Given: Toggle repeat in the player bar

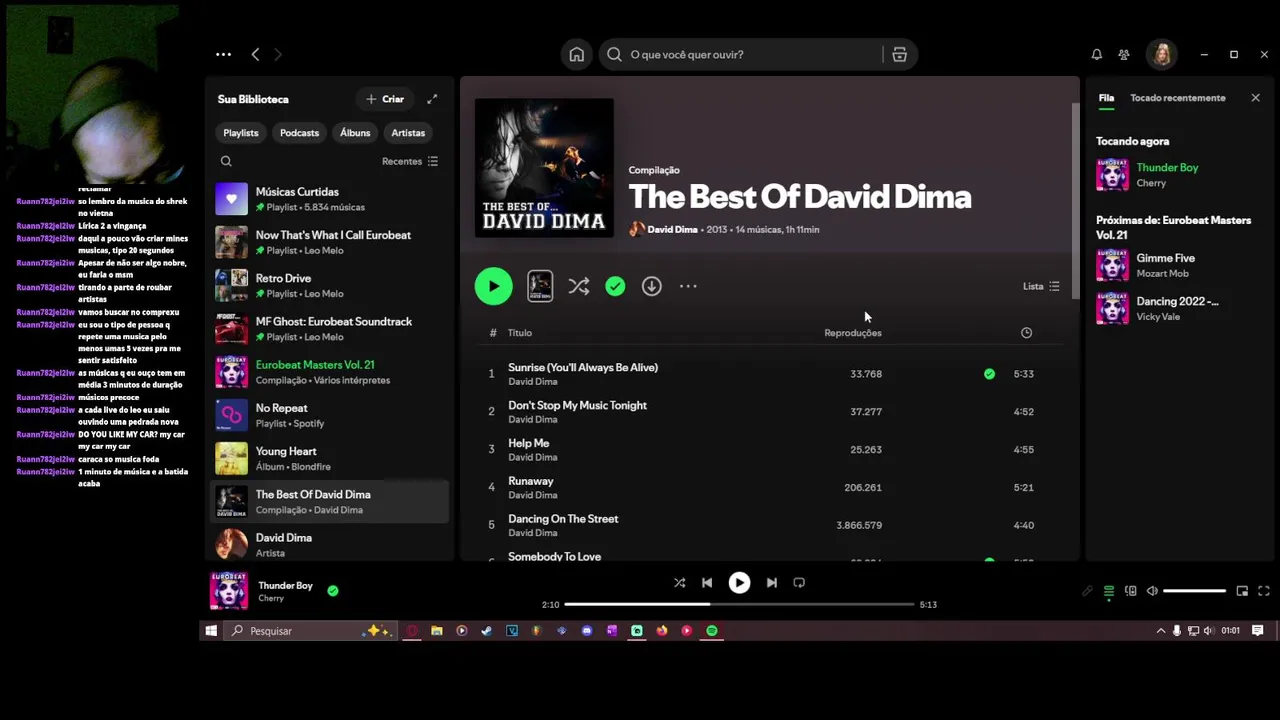Looking at the screenshot, I should 799,583.
